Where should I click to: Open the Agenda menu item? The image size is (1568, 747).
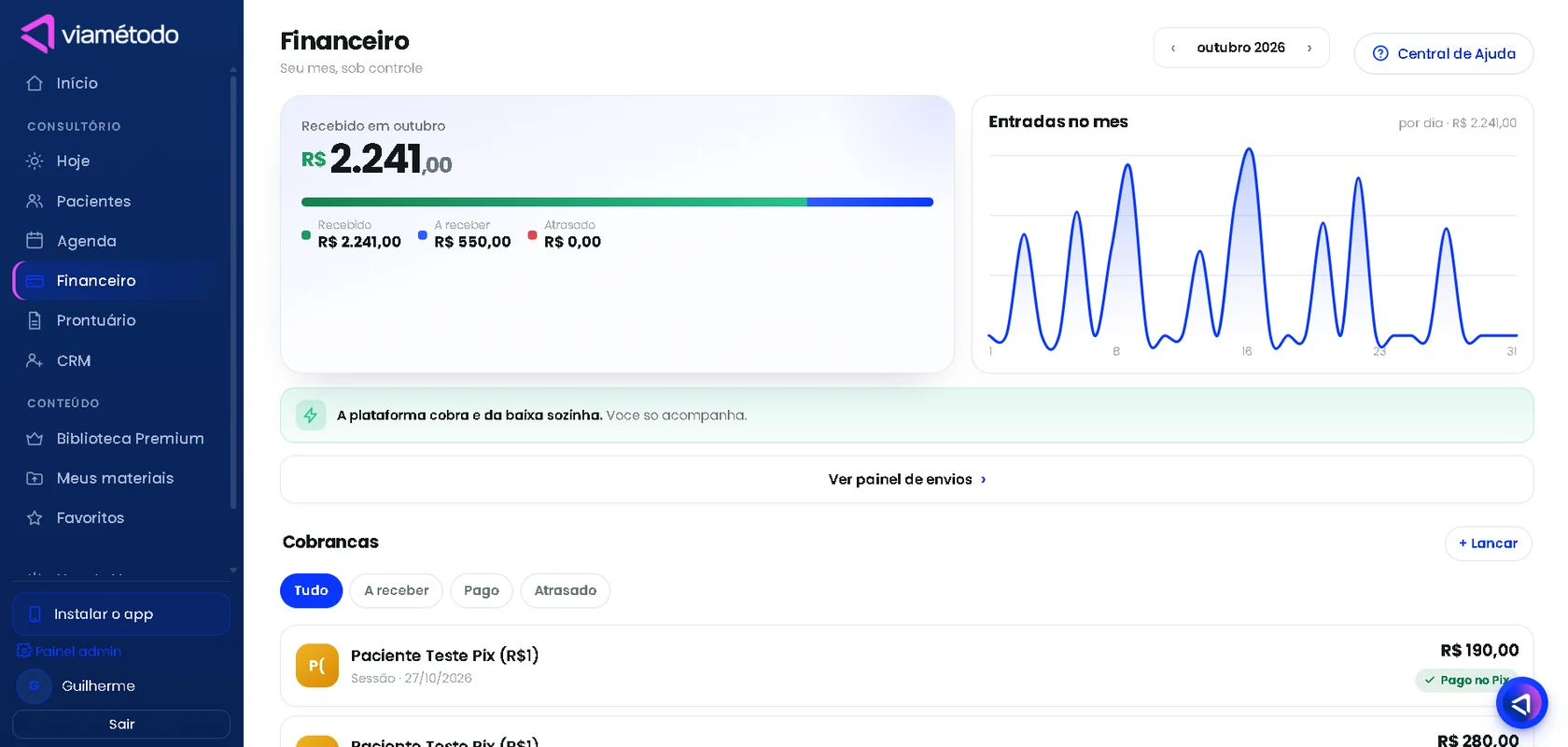pyautogui.click(x=121, y=241)
